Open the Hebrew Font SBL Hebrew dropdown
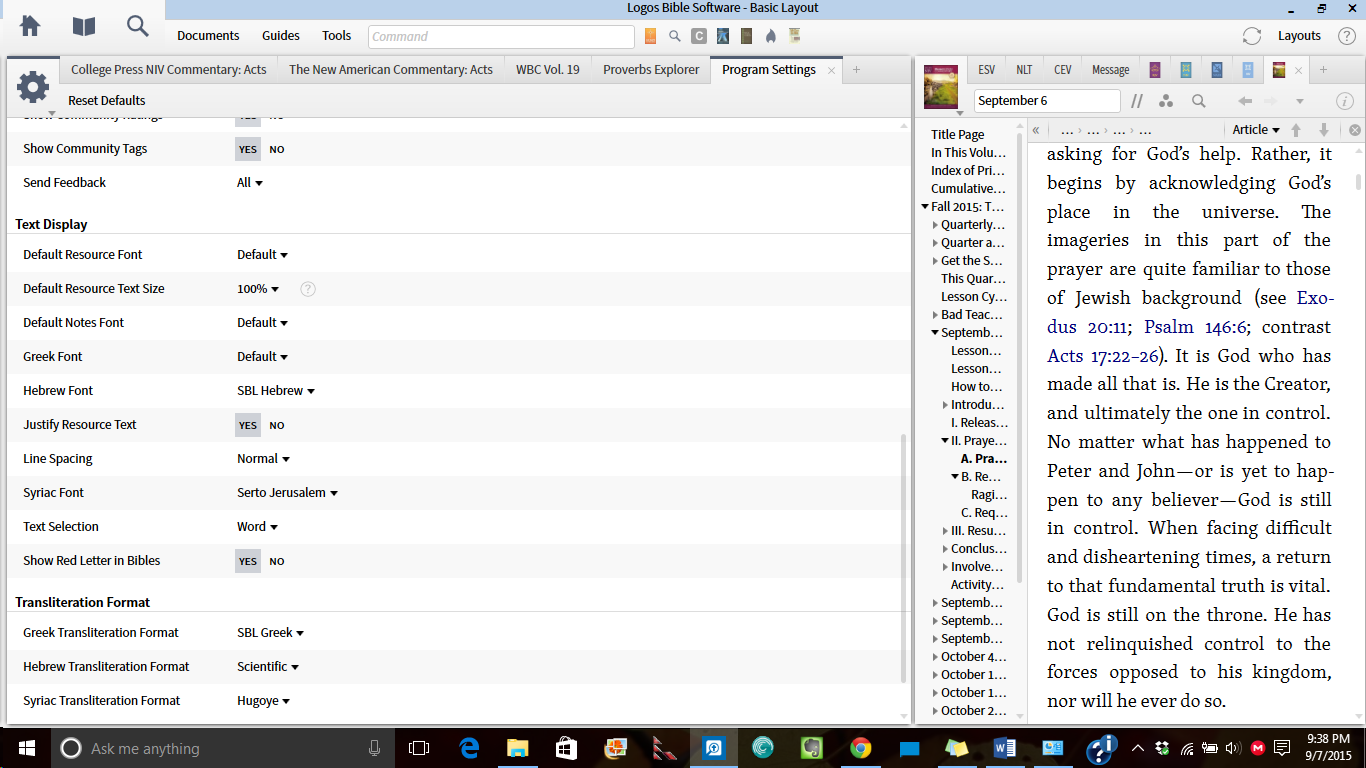The image size is (1366, 768). coord(276,391)
